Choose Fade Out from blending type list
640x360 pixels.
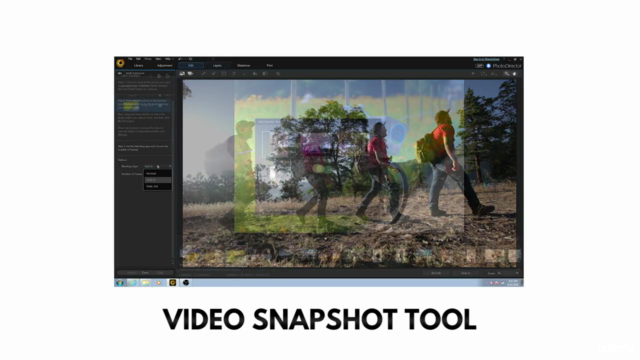point(158,187)
